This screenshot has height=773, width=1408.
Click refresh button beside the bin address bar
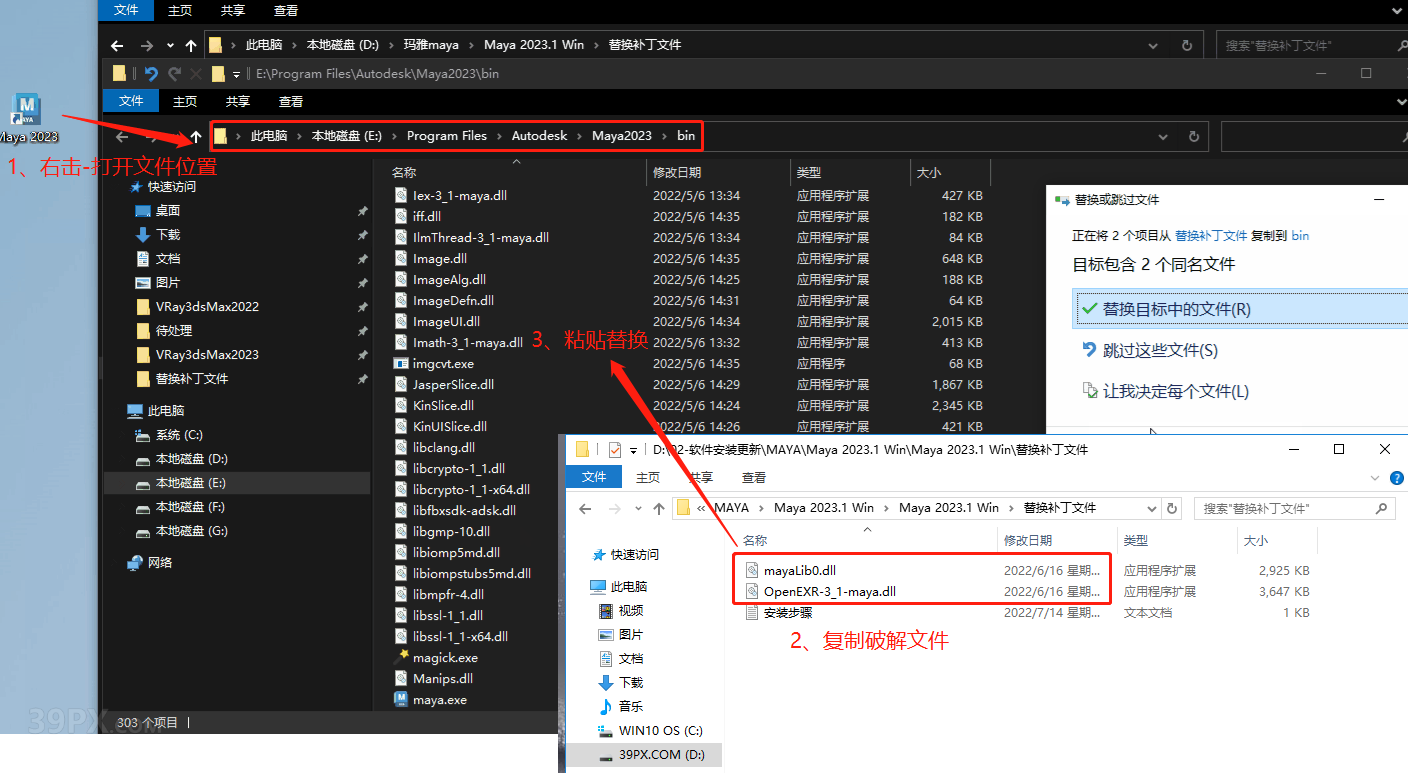pyautogui.click(x=1193, y=136)
